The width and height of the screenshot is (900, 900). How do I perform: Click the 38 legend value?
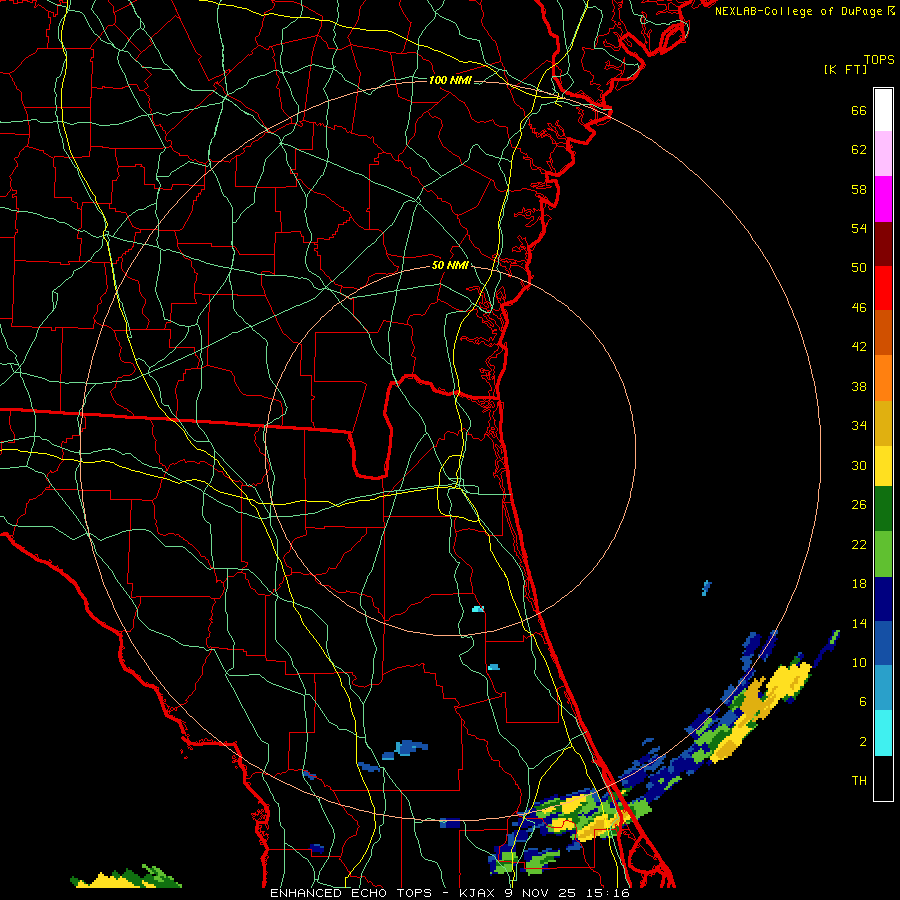(859, 386)
